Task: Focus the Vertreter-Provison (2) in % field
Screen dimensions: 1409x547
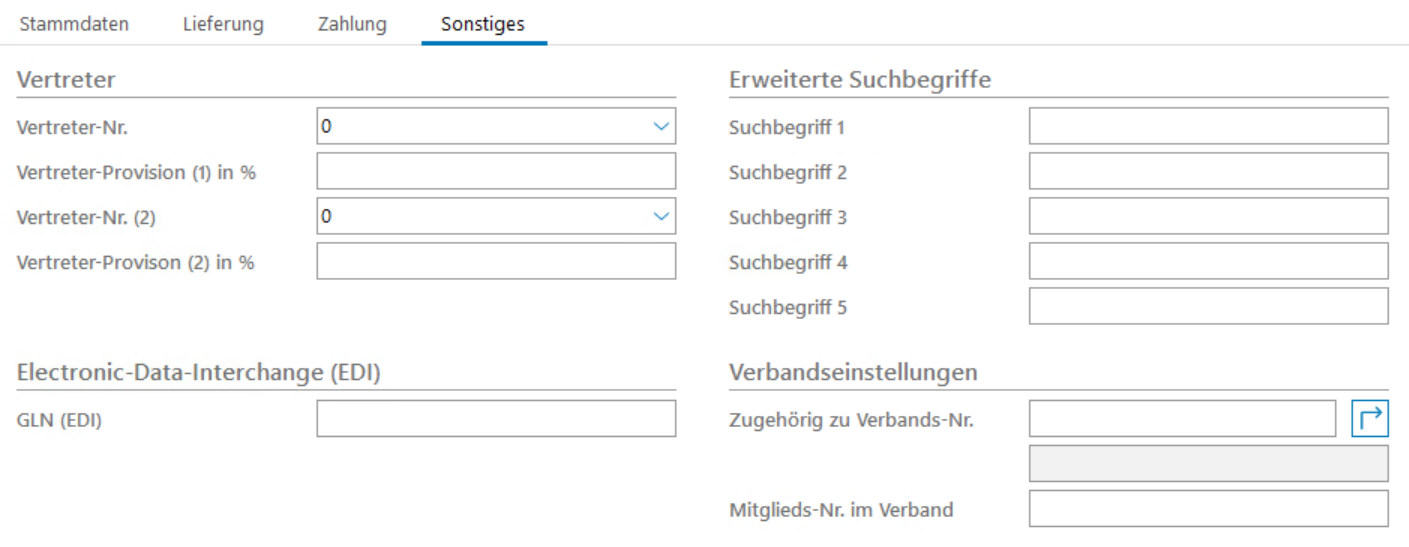Action: pyautogui.click(x=496, y=262)
